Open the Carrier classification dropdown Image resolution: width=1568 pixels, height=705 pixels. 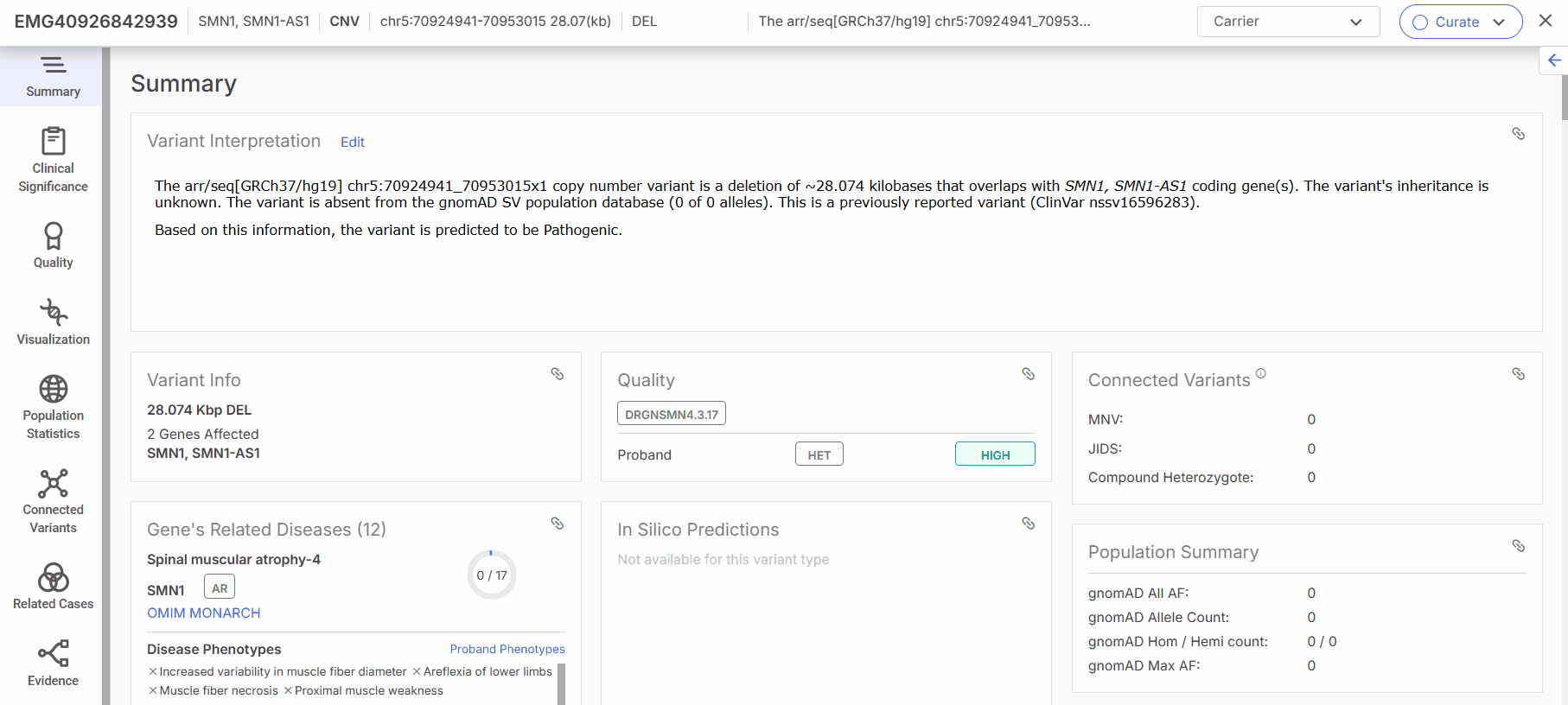pos(1287,22)
